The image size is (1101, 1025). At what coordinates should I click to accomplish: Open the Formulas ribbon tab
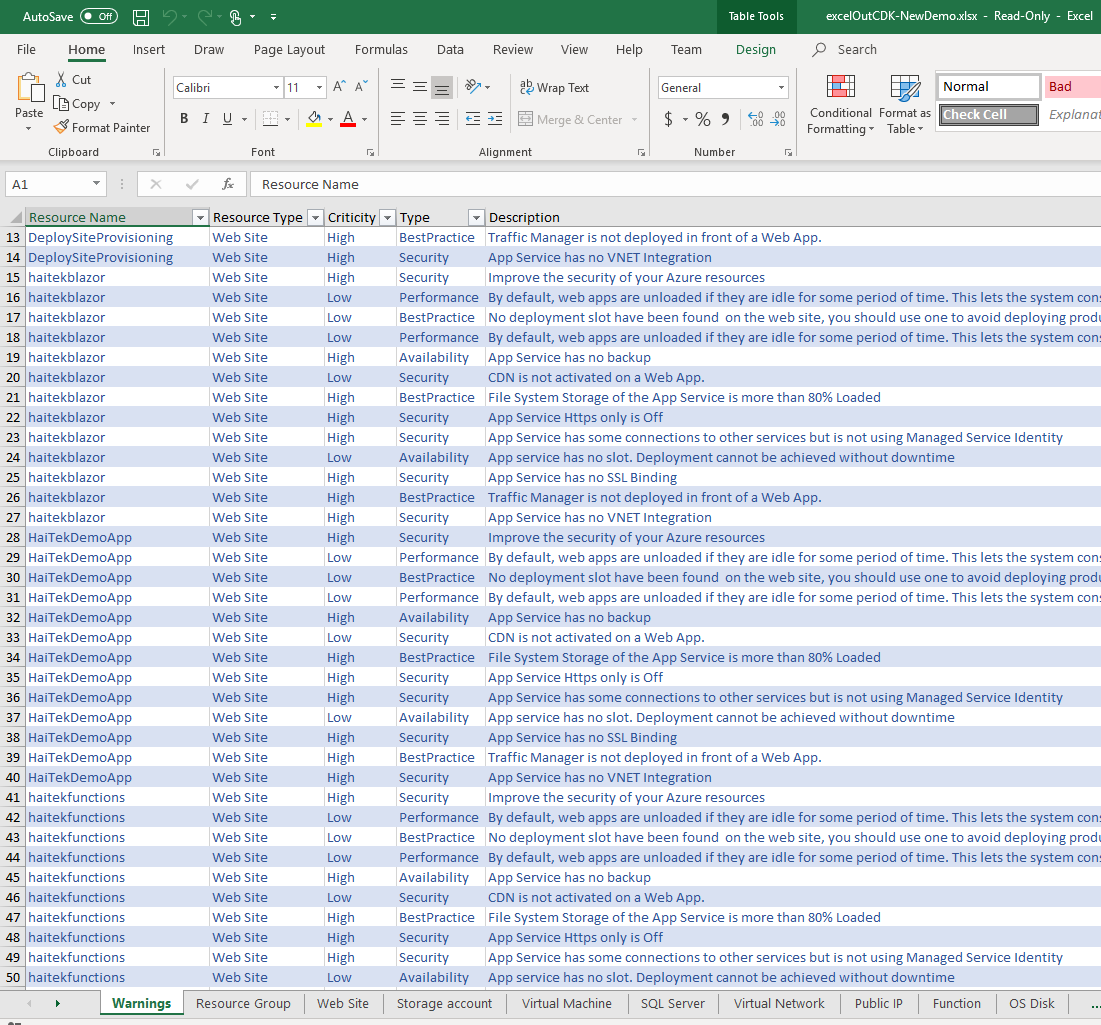pyautogui.click(x=381, y=50)
